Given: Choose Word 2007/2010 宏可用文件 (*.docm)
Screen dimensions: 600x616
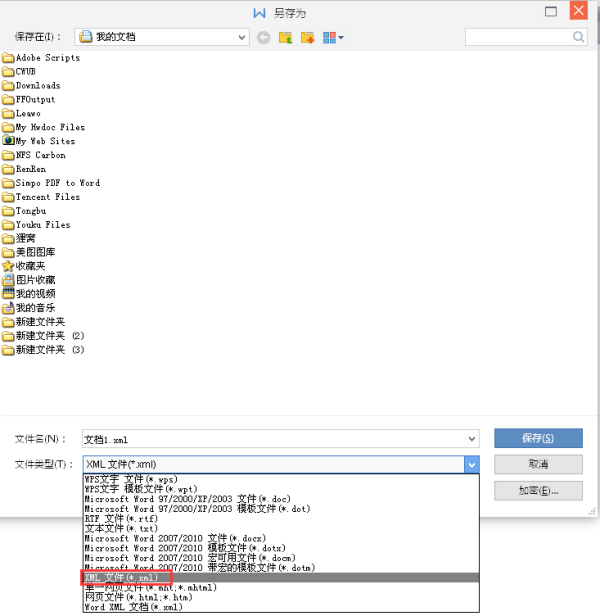Looking at the screenshot, I should point(281,558).
